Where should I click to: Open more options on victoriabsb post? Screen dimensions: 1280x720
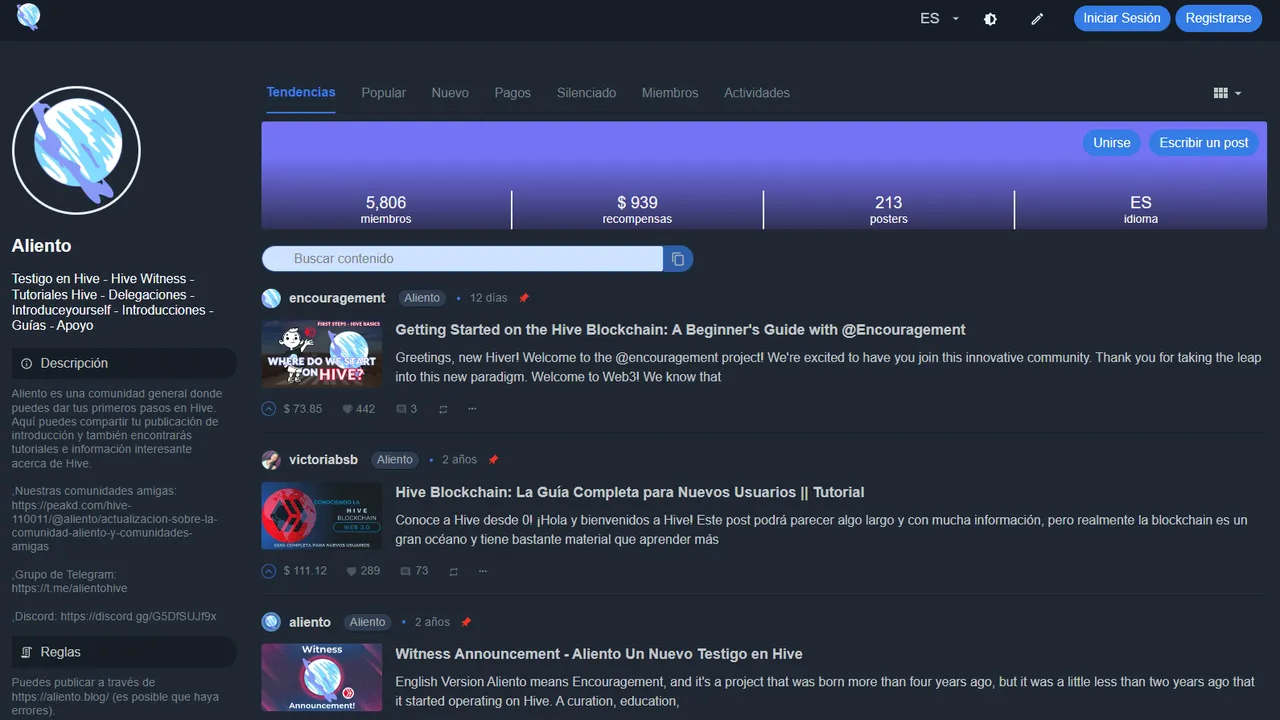pyautogui.click(x=482, y=571)
